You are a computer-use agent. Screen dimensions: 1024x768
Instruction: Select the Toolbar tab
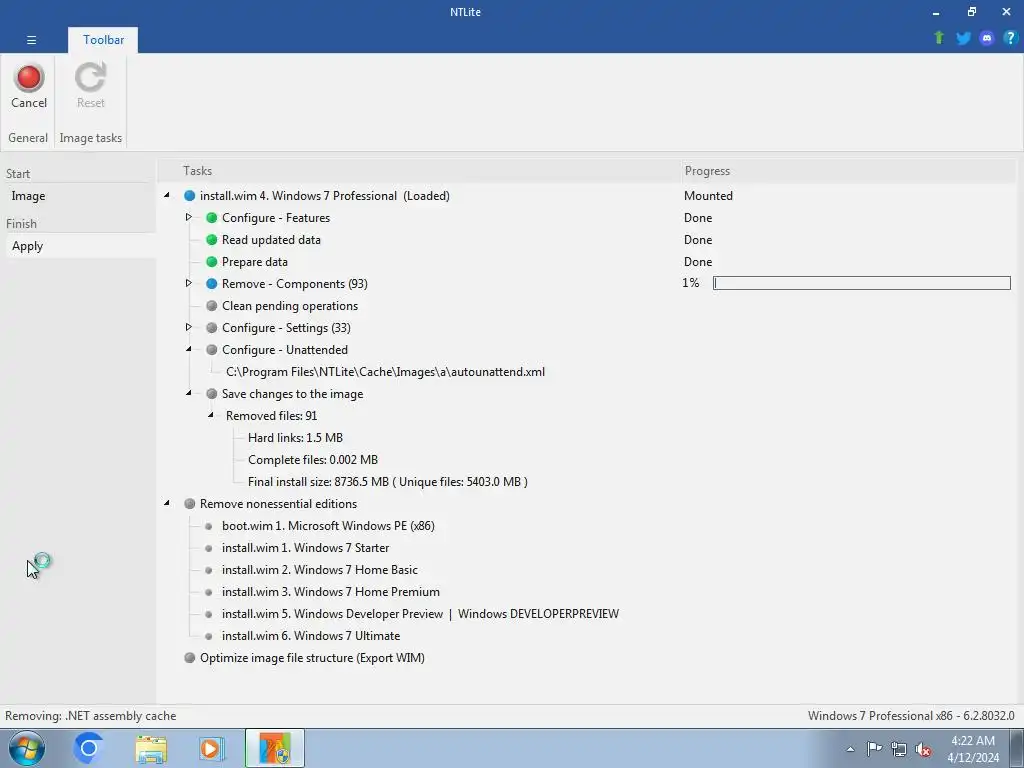pyautogui.click(x=103, y=40)
